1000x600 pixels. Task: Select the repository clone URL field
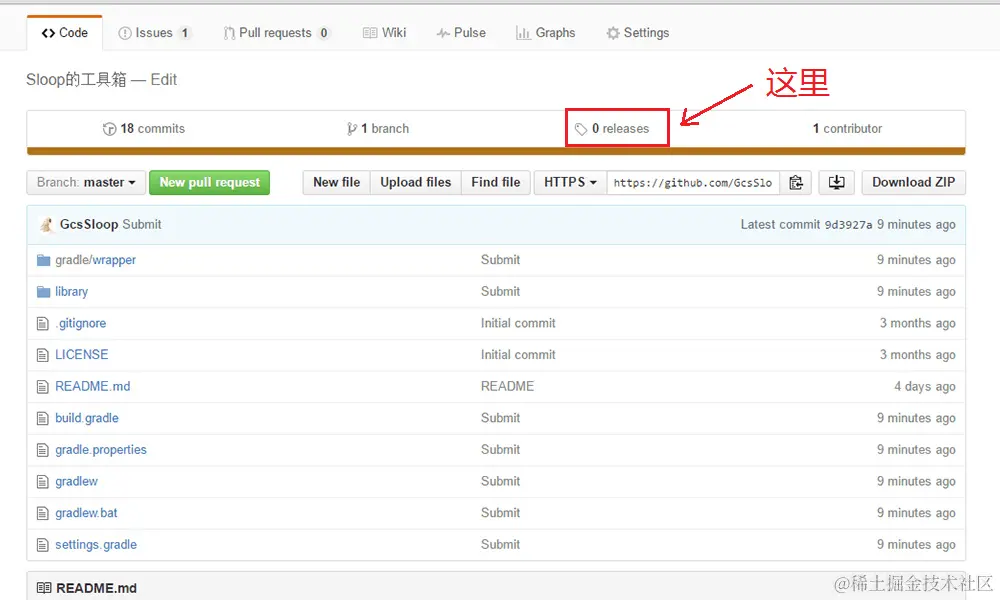point(693,182)
